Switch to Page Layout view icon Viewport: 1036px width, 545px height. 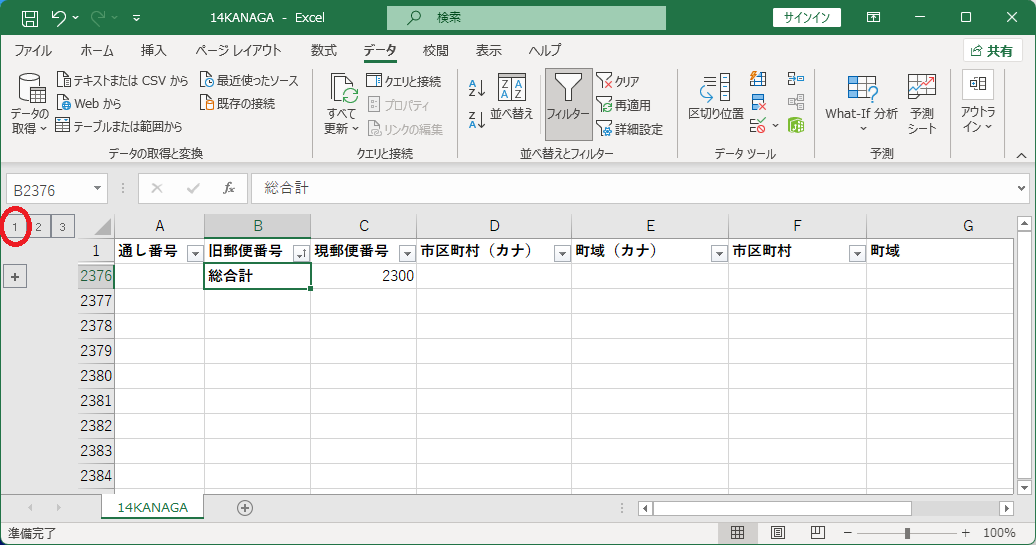(x=778, y=532)
